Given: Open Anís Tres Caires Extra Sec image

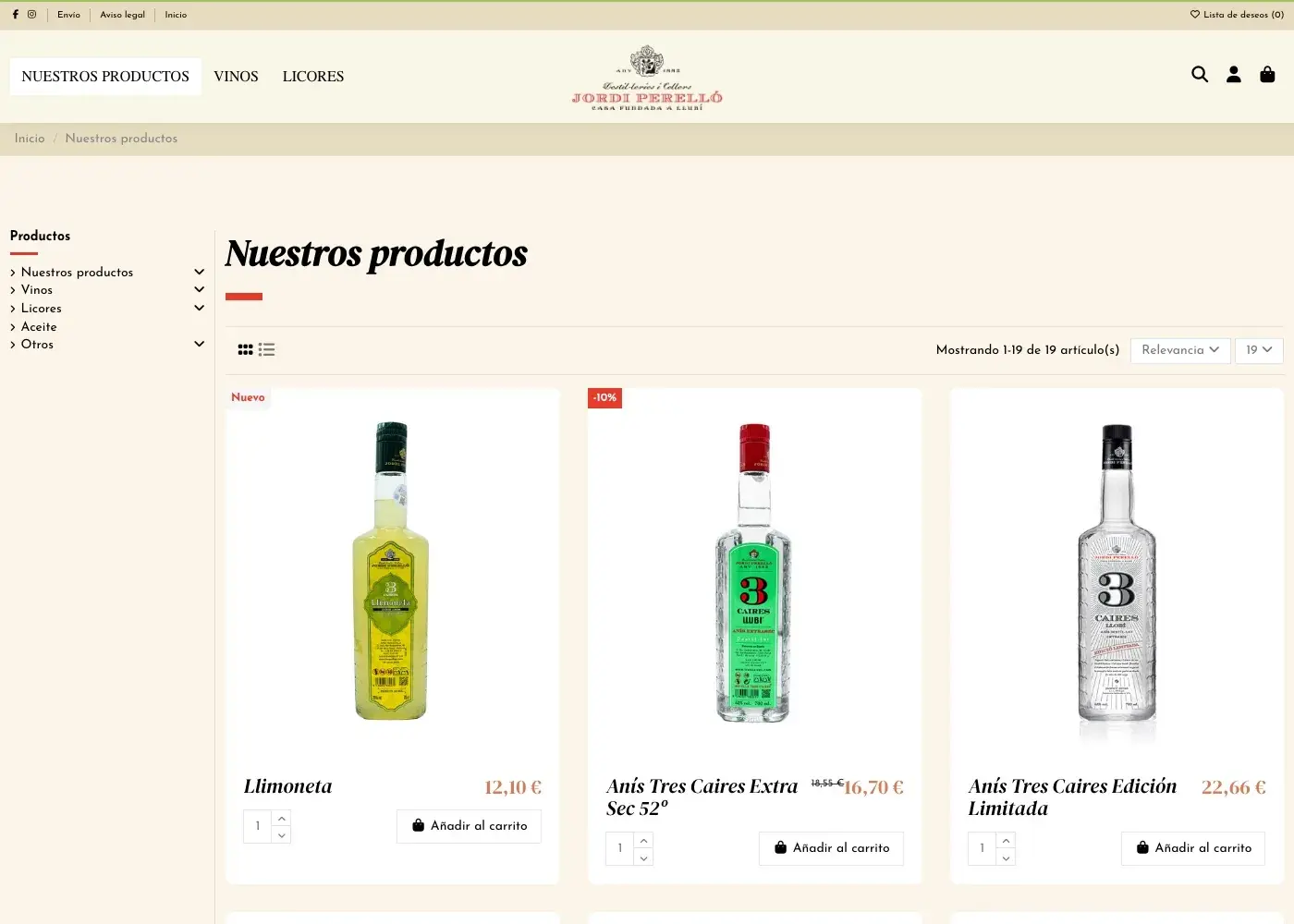Looking at the screenshot, I should click(x=754, y=573).
